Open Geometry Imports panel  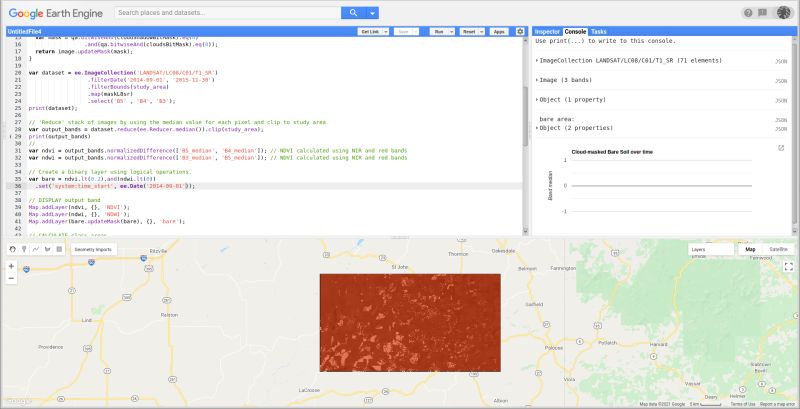point(93,249)
